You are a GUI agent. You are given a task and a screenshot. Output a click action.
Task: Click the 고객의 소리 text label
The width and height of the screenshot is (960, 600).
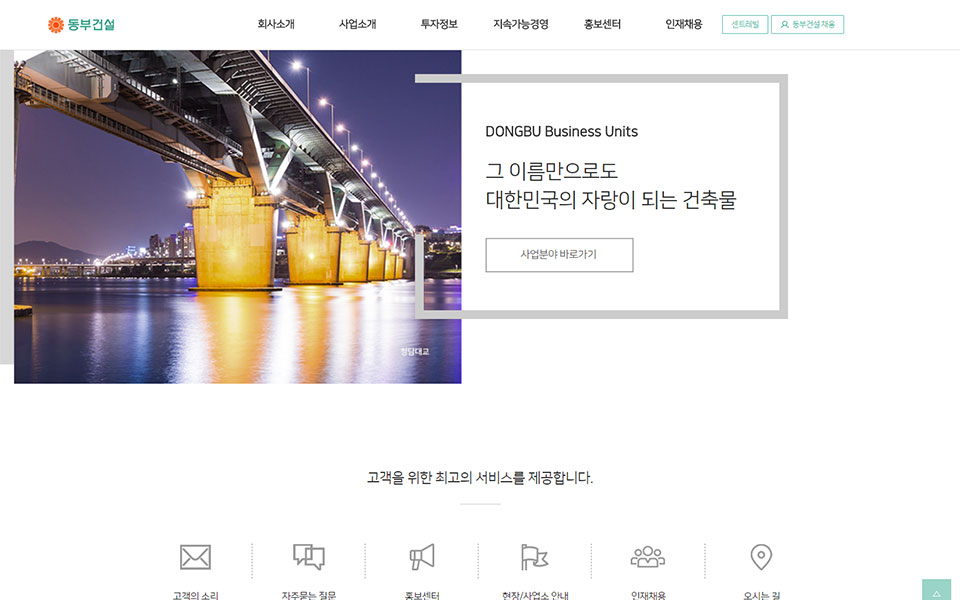pos(195,595)
